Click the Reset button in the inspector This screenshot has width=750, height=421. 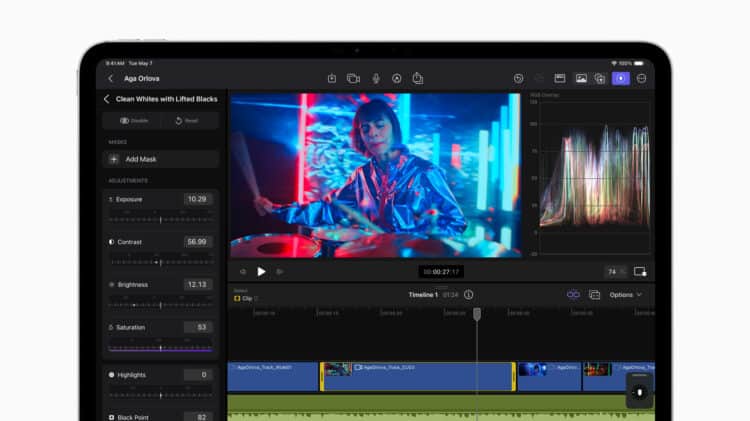tap(187, 120)
